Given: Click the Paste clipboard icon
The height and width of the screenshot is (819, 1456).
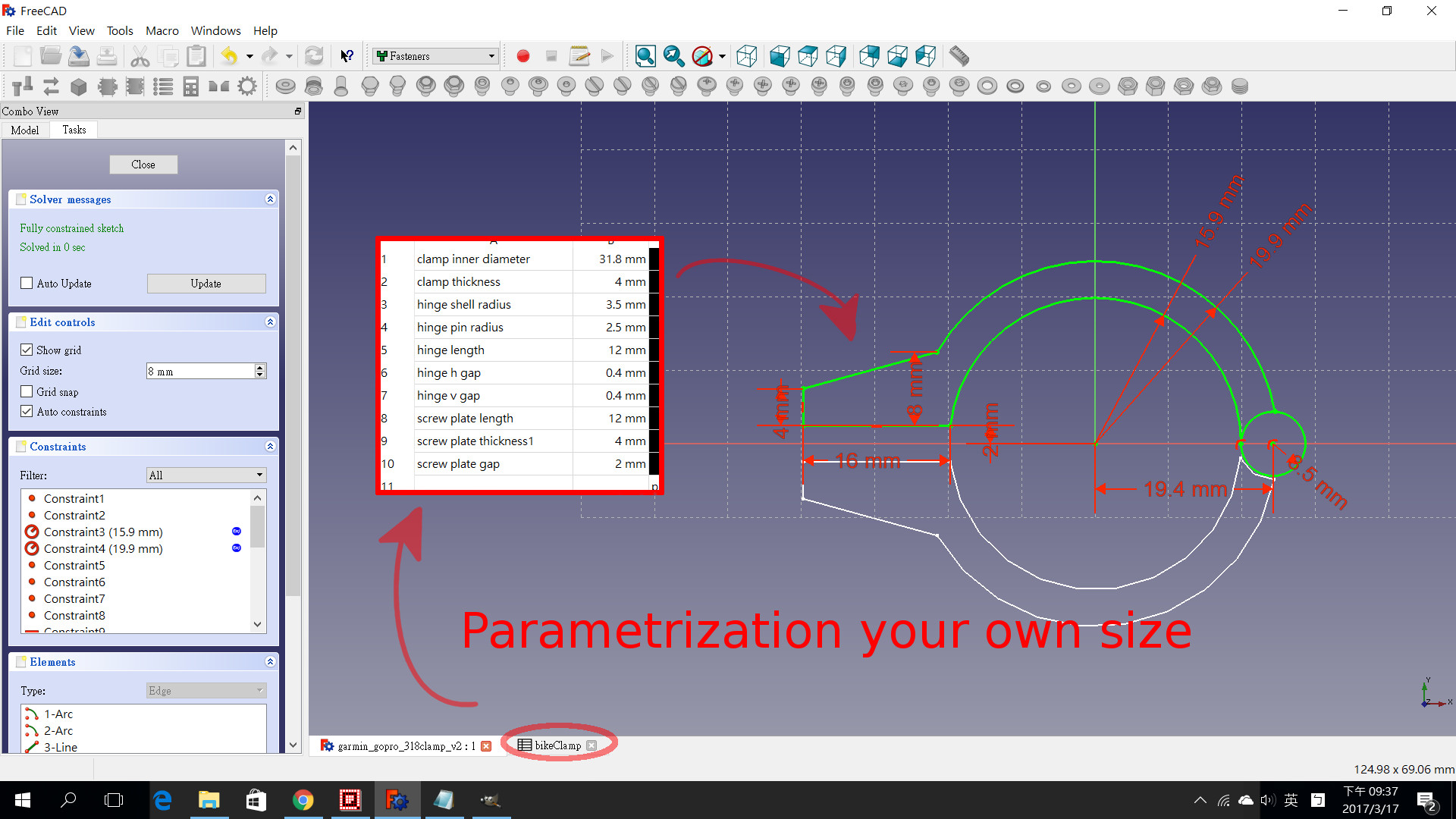Looking at the screenshot, I should coord(196,56).
